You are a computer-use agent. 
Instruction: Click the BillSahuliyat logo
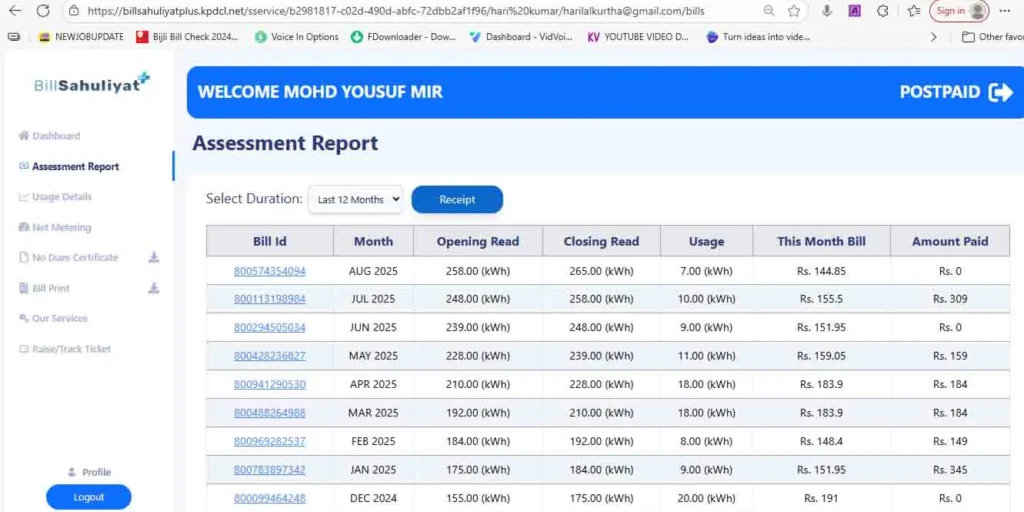pos(91,84)
